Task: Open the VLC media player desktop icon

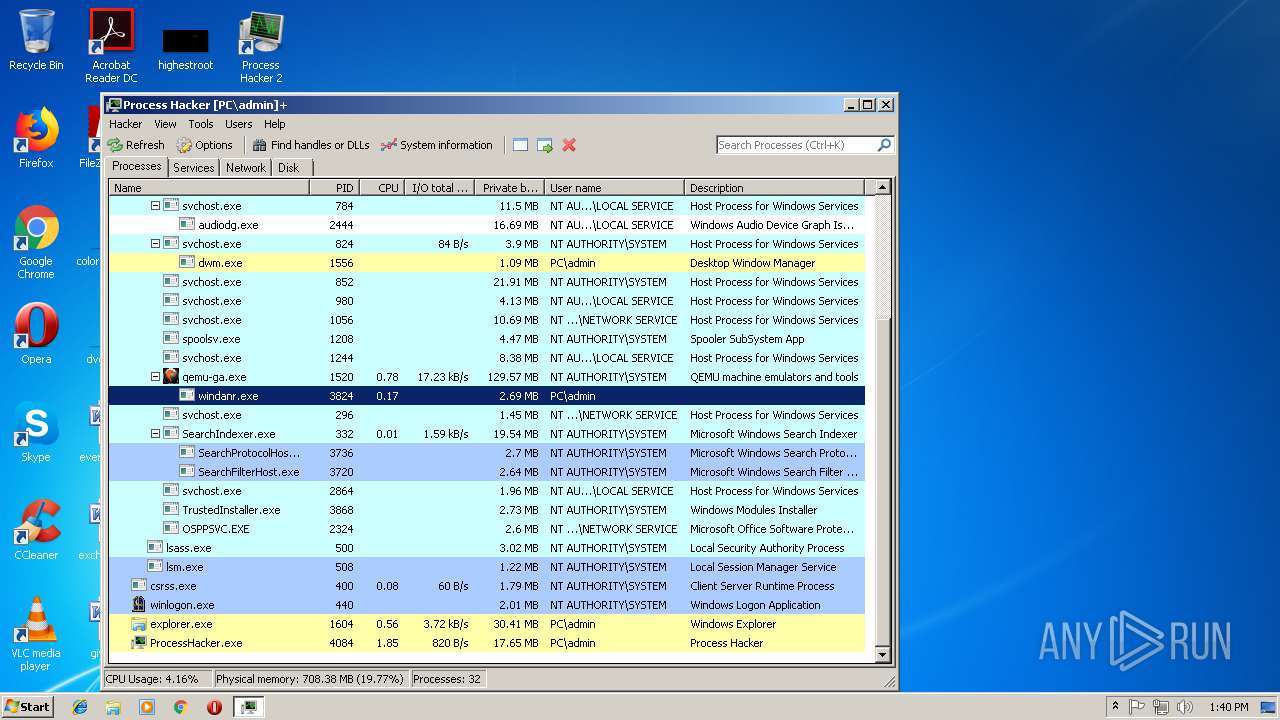Action: pyautogui.click(x=36, y=635)
